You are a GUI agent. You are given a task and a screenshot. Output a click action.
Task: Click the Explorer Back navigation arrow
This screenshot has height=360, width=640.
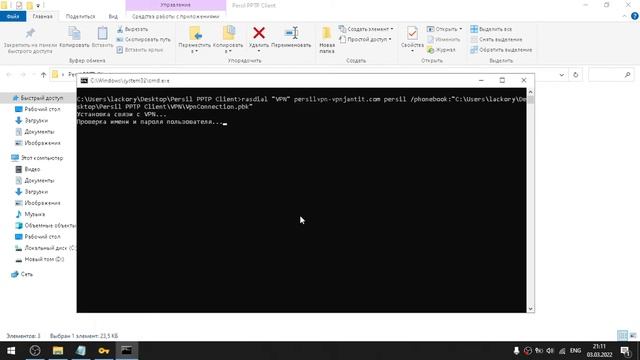(9, 75)
